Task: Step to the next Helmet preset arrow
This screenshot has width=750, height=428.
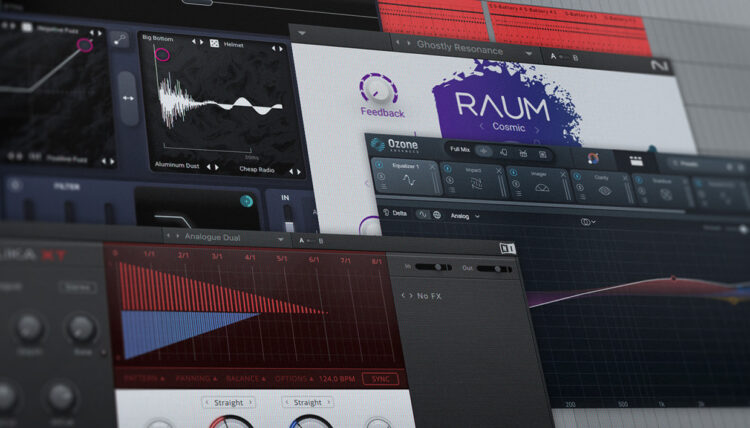Action: click(x=281, y=48)
